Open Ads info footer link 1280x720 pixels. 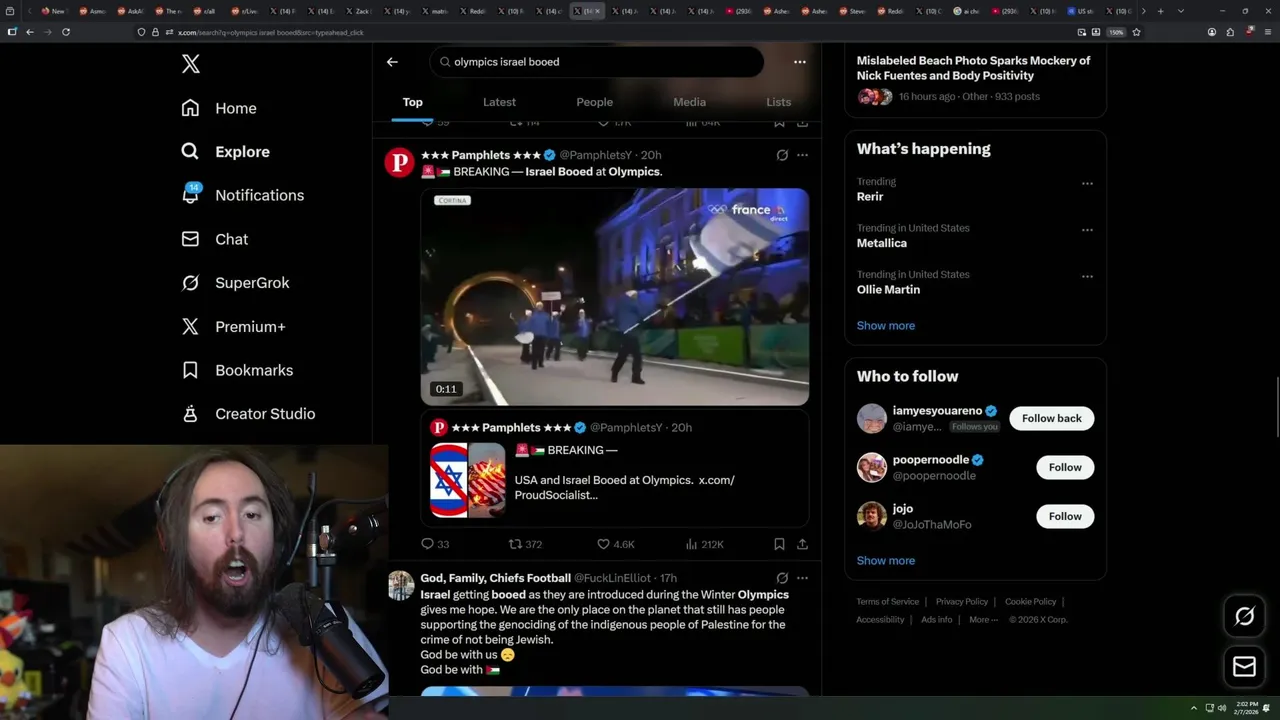point(937,620)
